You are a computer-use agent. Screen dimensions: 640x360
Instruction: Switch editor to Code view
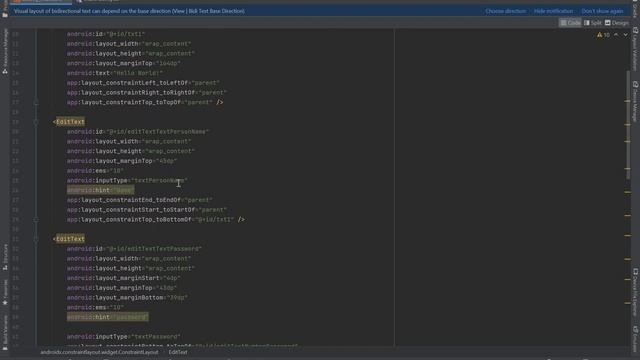570,23
